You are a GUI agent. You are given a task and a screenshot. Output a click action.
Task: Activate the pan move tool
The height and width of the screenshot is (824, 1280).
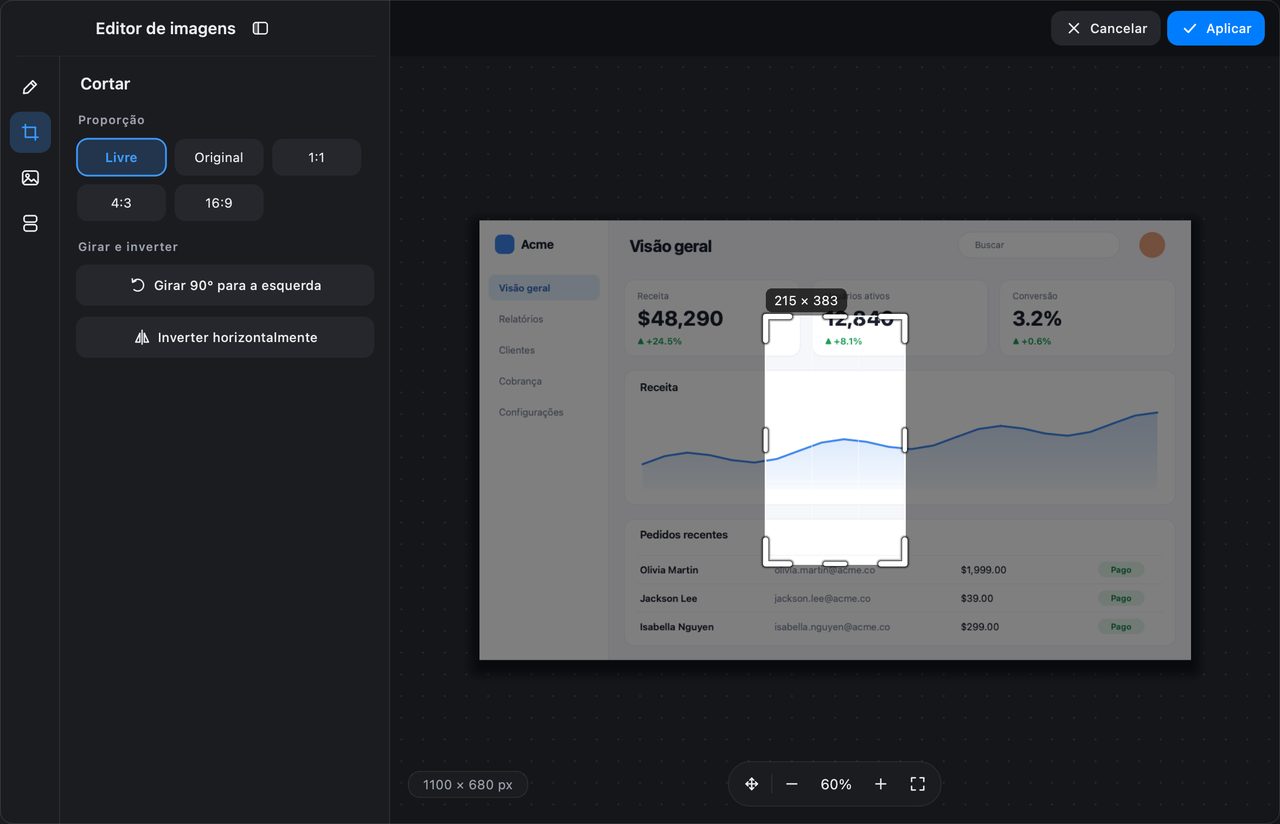(751, 784)
